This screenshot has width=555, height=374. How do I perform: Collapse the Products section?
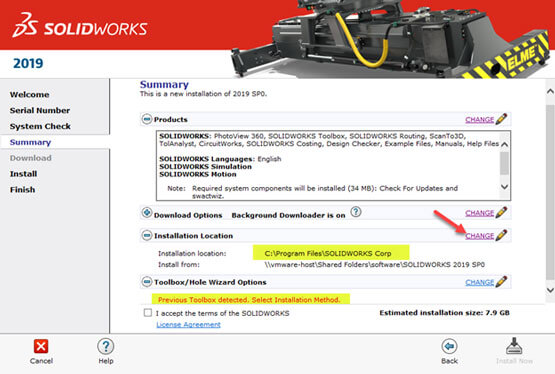[147, 119]
